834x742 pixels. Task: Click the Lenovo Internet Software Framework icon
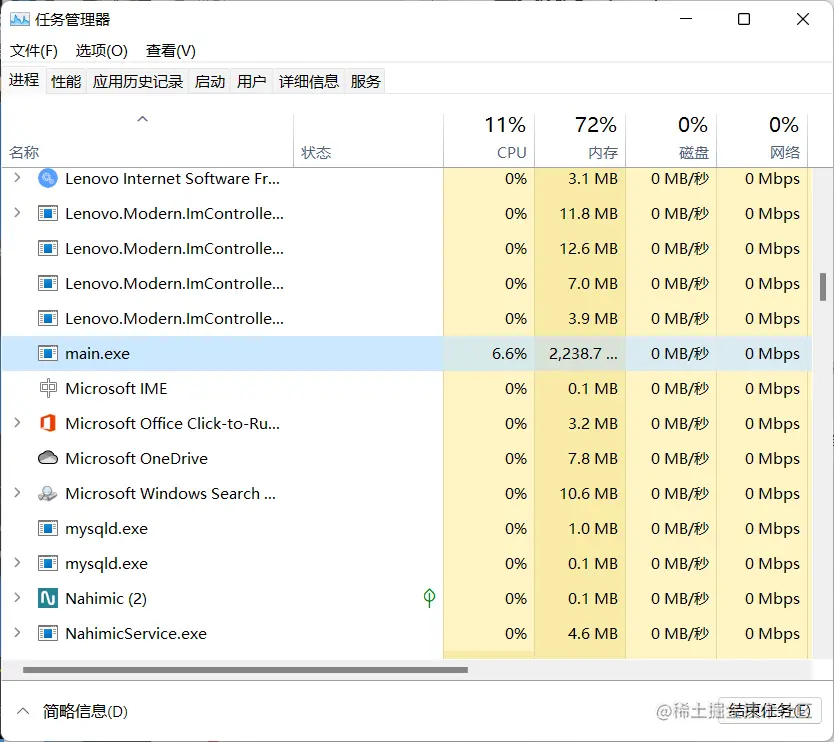(x=48, y=178)
